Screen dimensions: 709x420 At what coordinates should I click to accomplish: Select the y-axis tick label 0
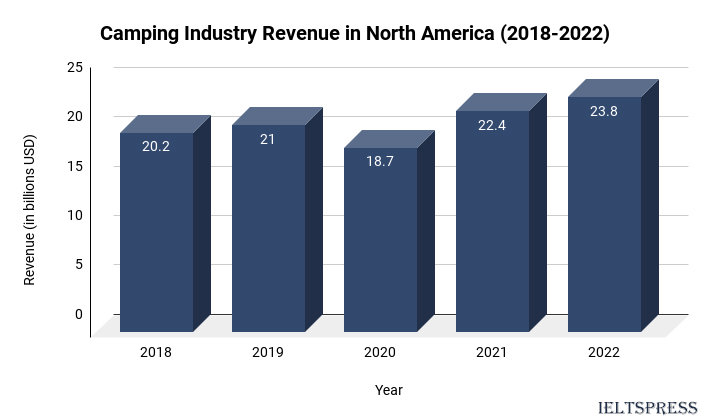pos(79,313)
